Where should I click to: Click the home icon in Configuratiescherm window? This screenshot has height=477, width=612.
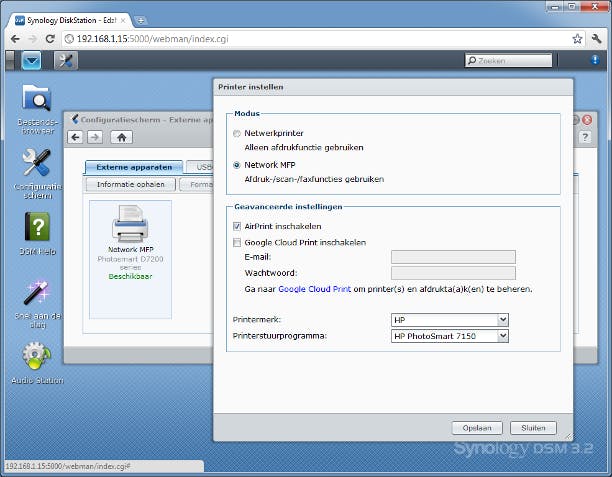point(121,137)
